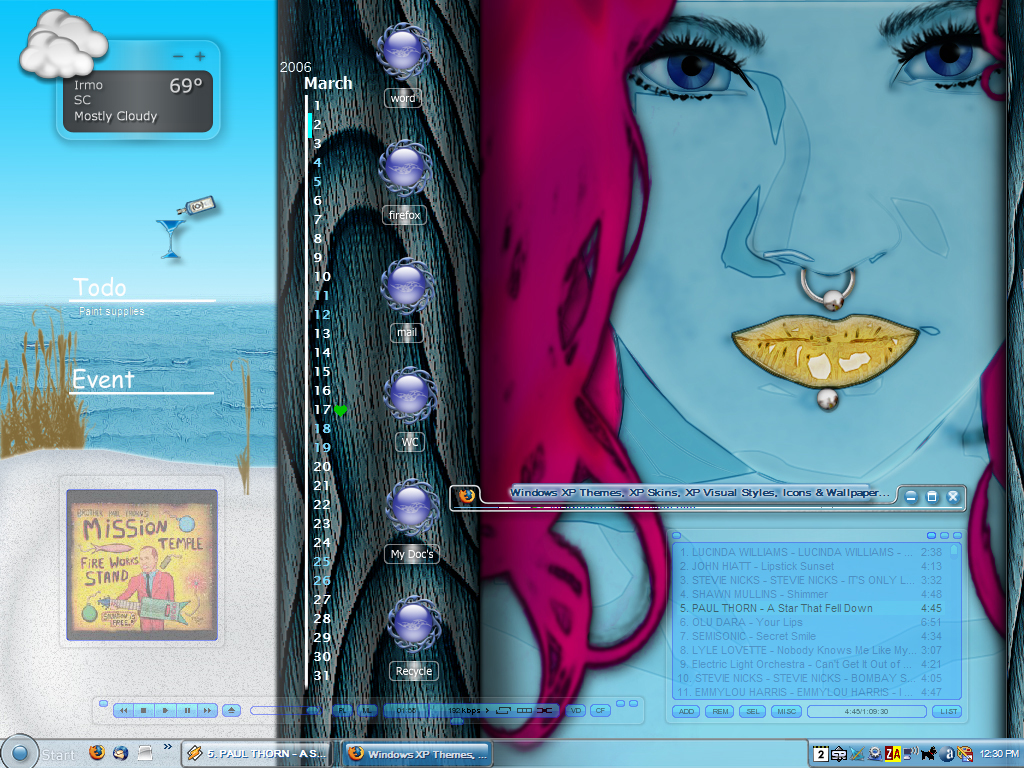Screen dimensions: 1024x768
Task: Expand quick launch overflow chevron
Action: pyautogui.click(x=167, y=746)
